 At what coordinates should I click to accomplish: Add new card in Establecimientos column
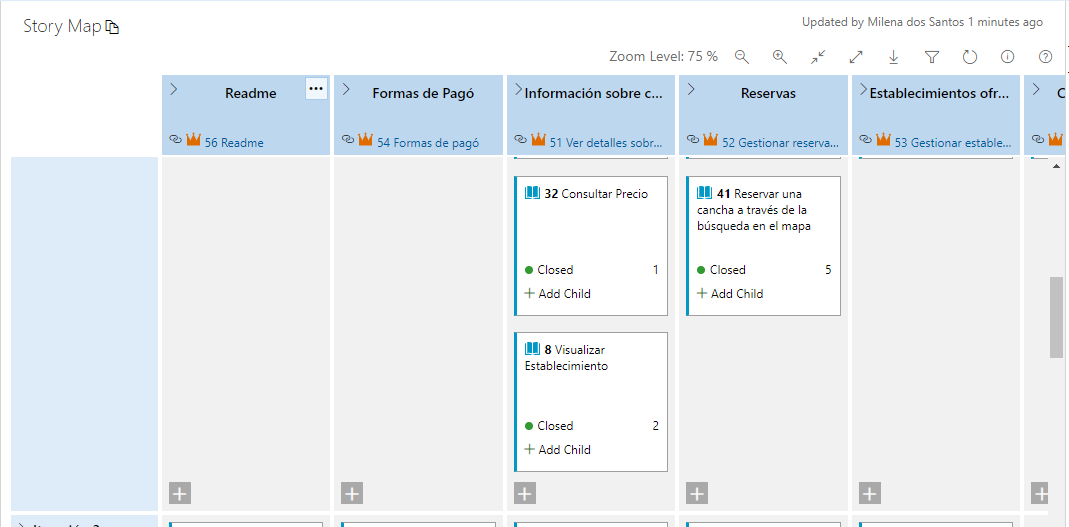point(869,494)
